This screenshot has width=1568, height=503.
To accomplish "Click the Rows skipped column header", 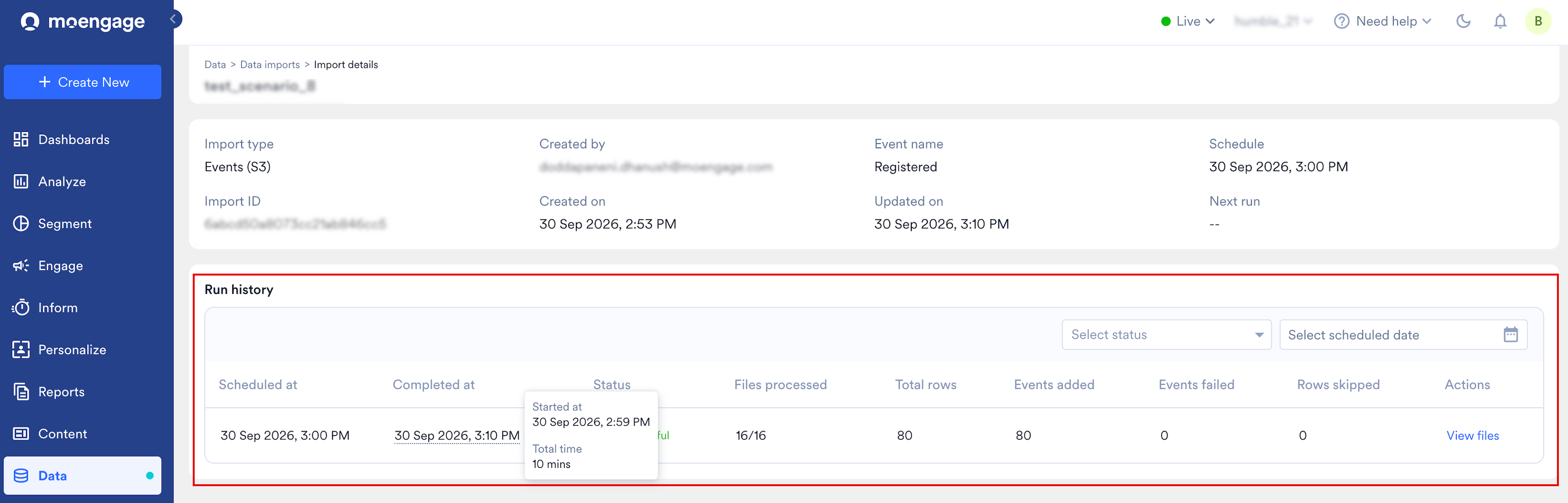I will (x=1339, y=385).
